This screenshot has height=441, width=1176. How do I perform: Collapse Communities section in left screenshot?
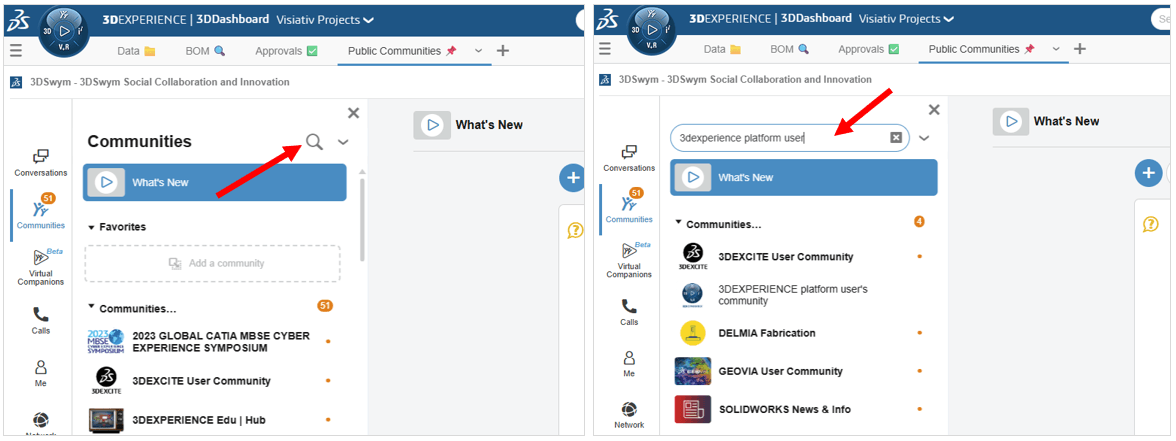[92, 308]
